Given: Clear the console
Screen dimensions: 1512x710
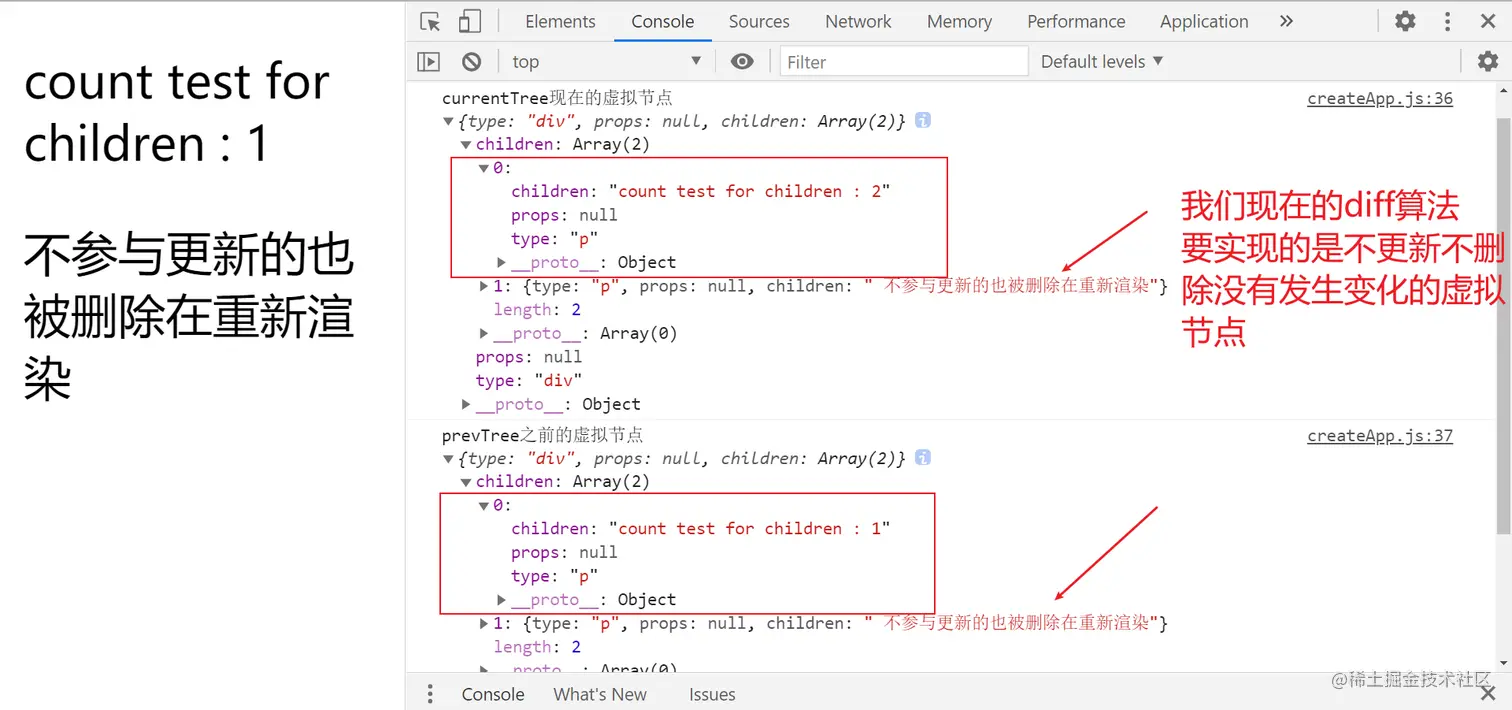Looking at the screenshot, I should (472, 62).
